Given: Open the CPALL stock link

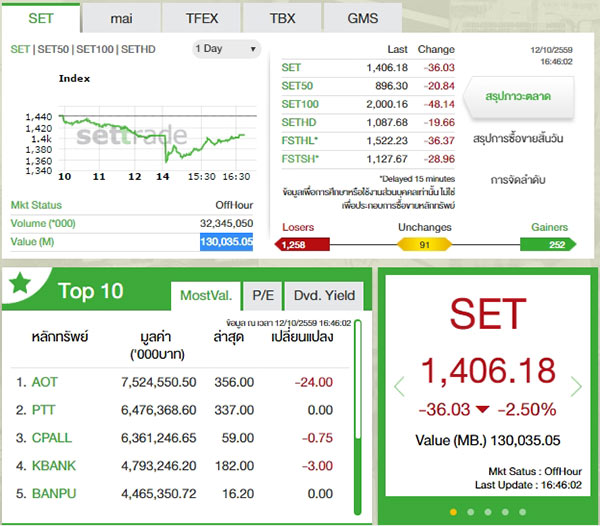Looking at the screenshot, I should tap(52, 438).
